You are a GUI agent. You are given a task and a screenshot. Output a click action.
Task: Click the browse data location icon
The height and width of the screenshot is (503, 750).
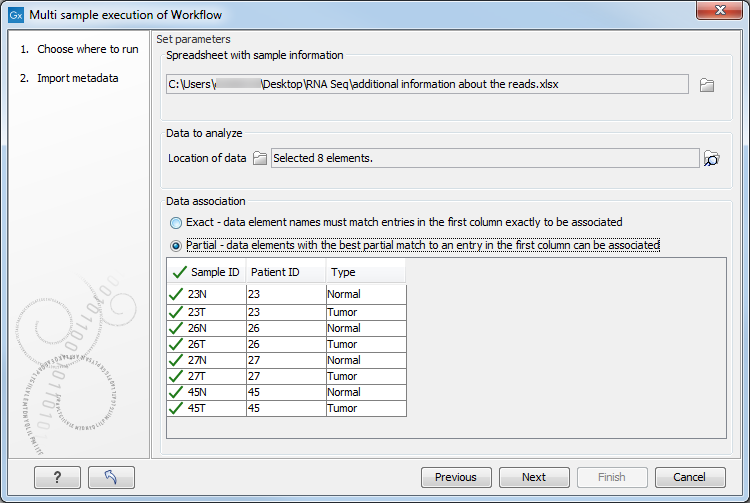[x=711, y=158]
